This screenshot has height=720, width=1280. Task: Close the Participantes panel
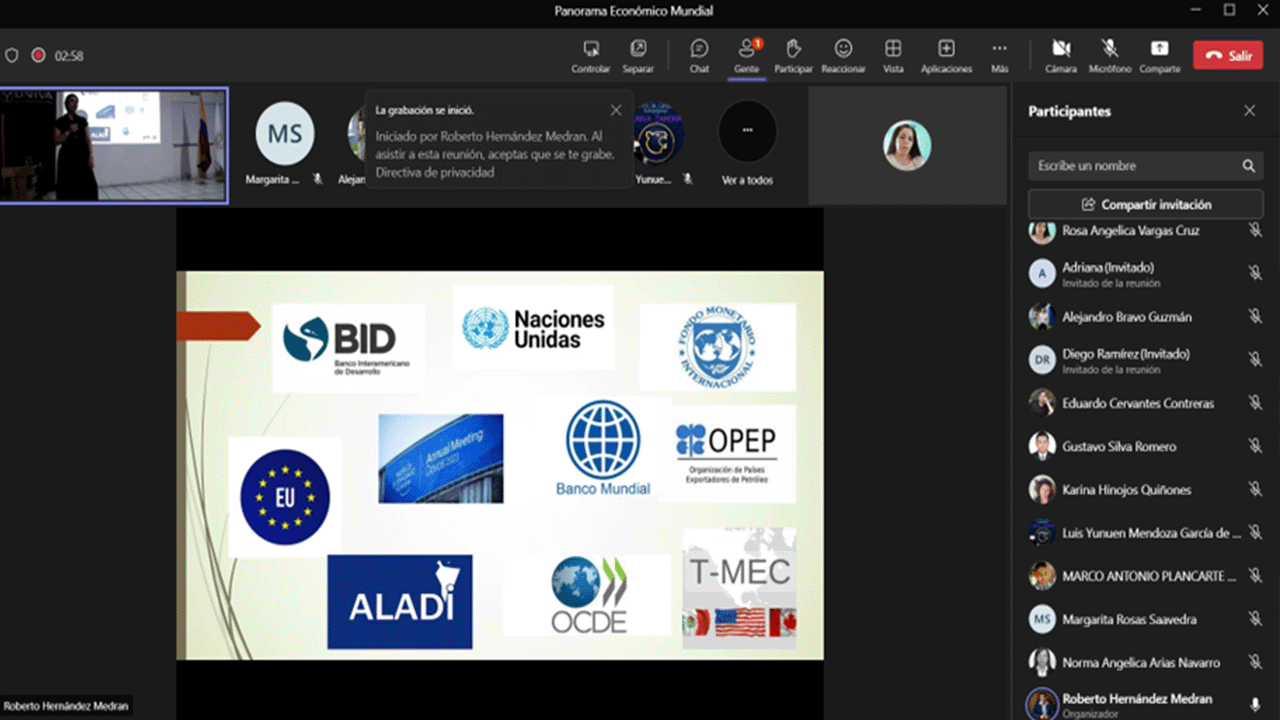1249,111
